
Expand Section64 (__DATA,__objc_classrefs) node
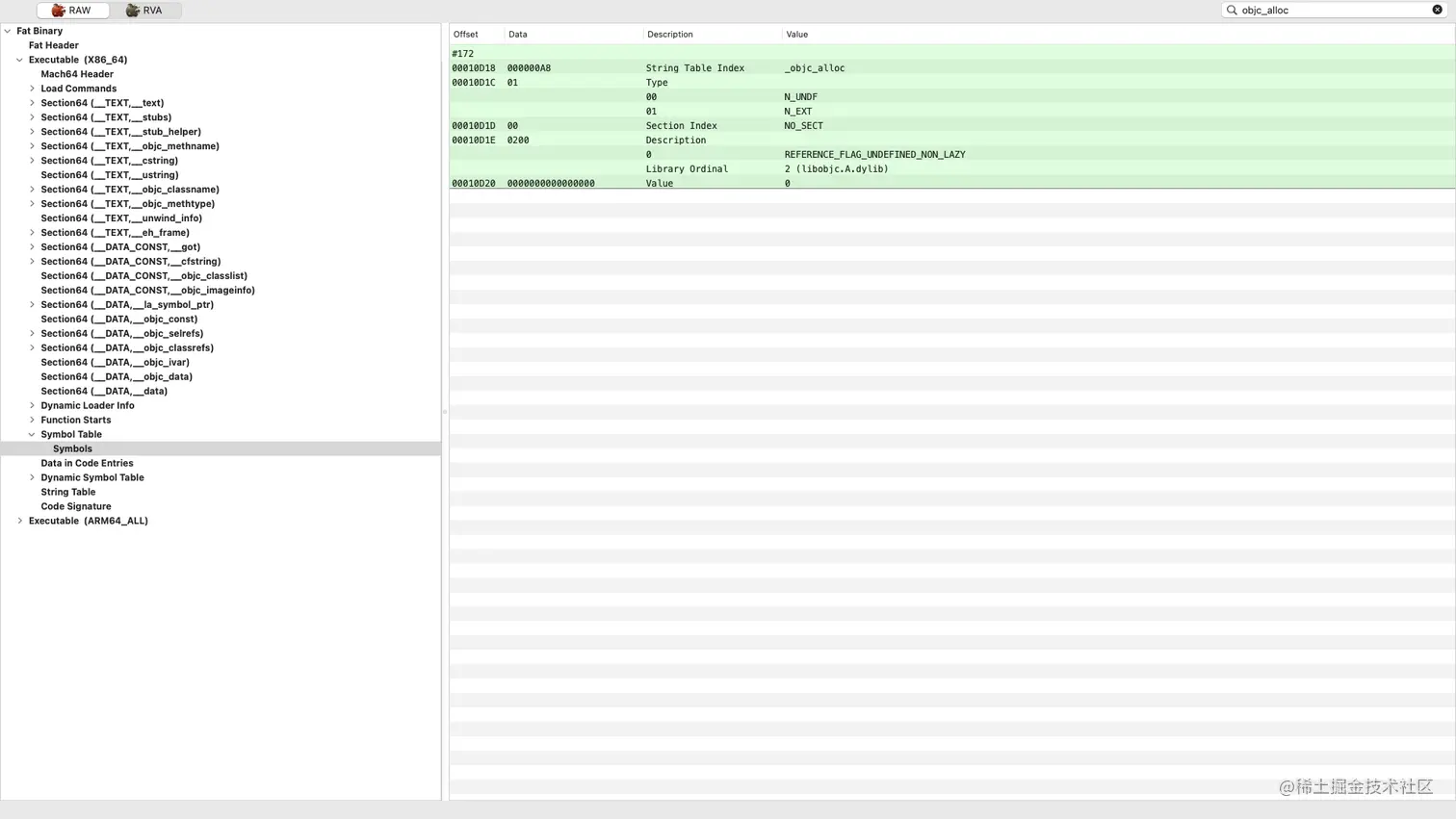[32, 348]
